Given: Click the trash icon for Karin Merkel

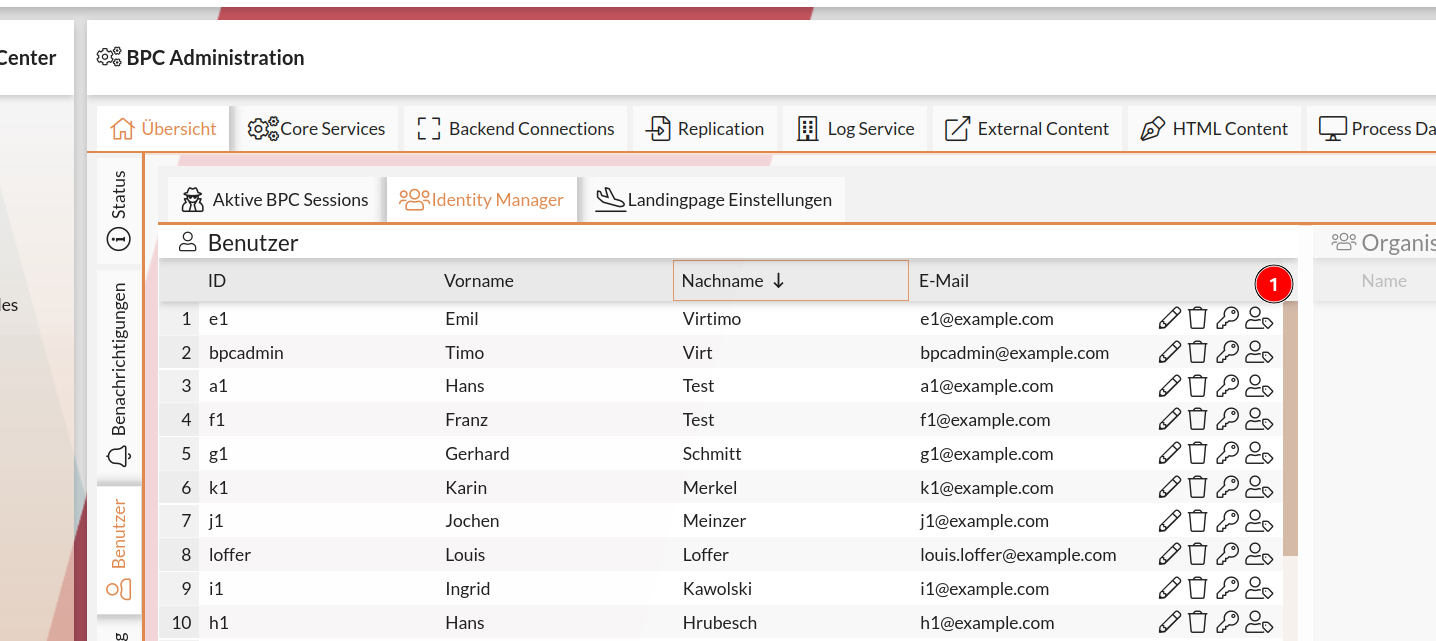Looking at the screenshot, I should [x=1198, y=488].
